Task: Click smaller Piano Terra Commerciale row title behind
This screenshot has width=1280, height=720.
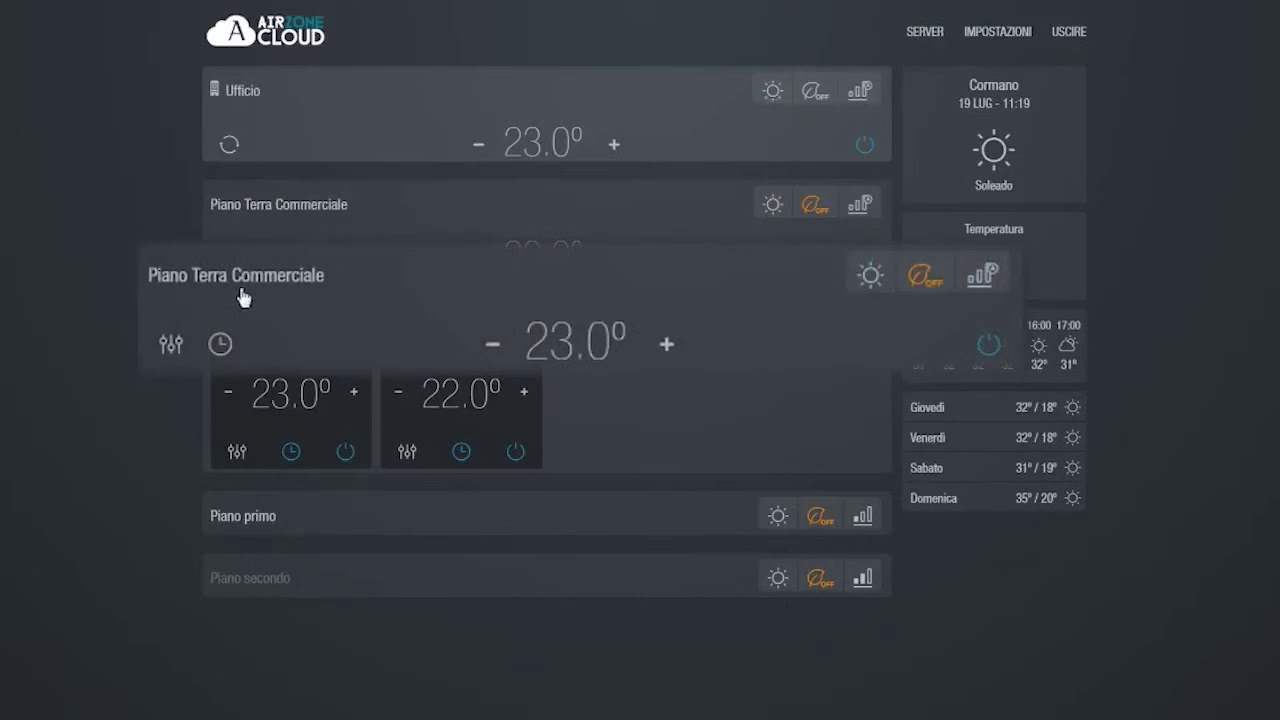Action: (279, 205)
